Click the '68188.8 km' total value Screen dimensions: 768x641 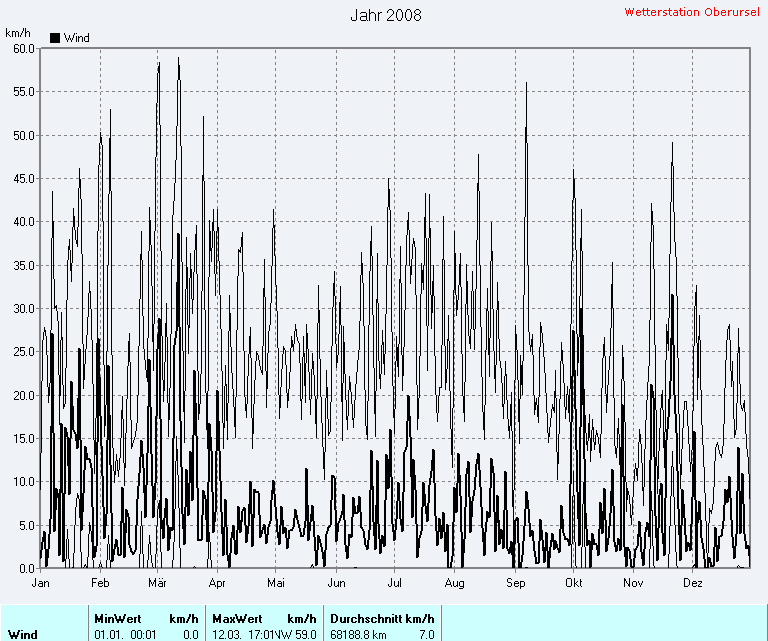tap(358, 635)
